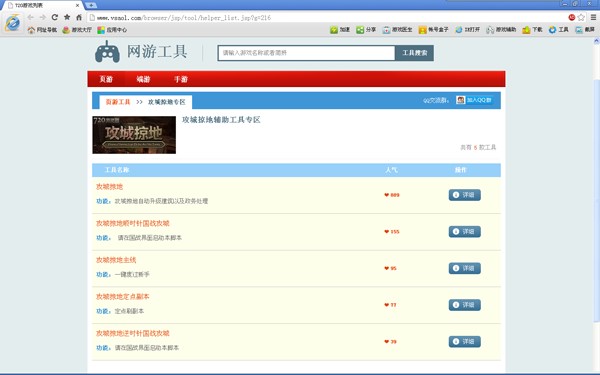
Task: Open the 游戏辅助 toolbar tool
Action: [501, 29]
